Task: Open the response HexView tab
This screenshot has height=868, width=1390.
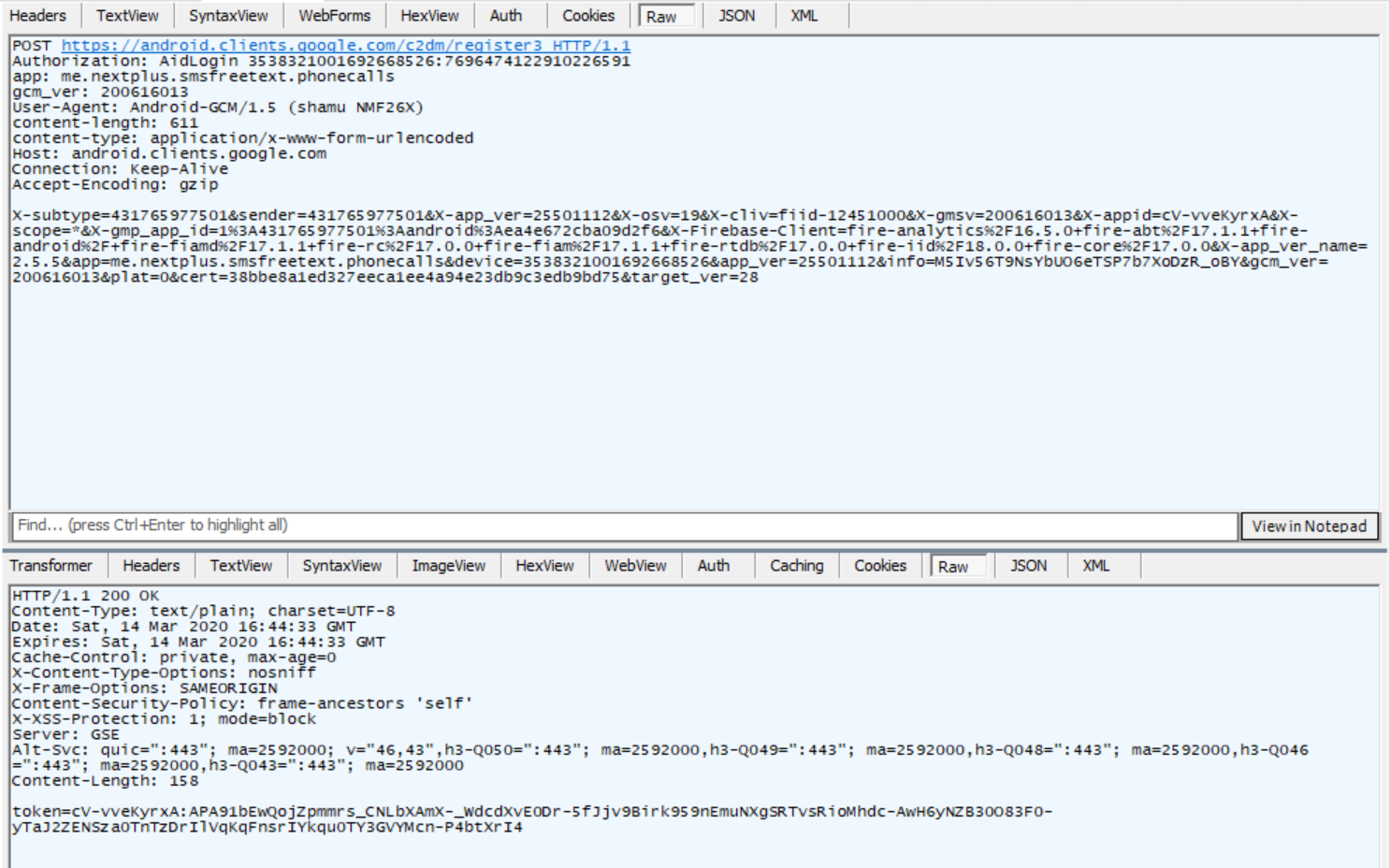Action: coord(544,566)
